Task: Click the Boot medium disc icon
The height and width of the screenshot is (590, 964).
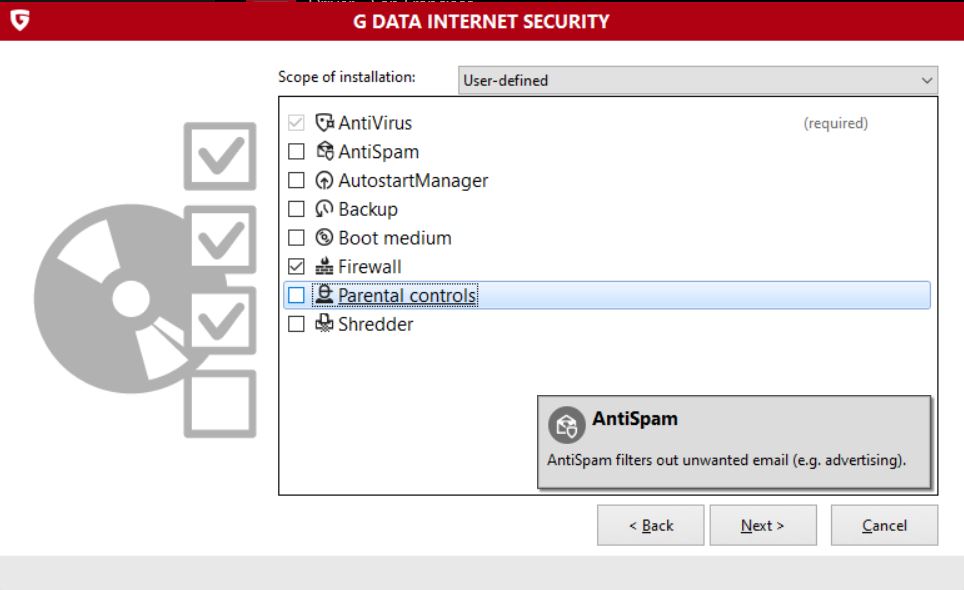Action: [324, 238]
